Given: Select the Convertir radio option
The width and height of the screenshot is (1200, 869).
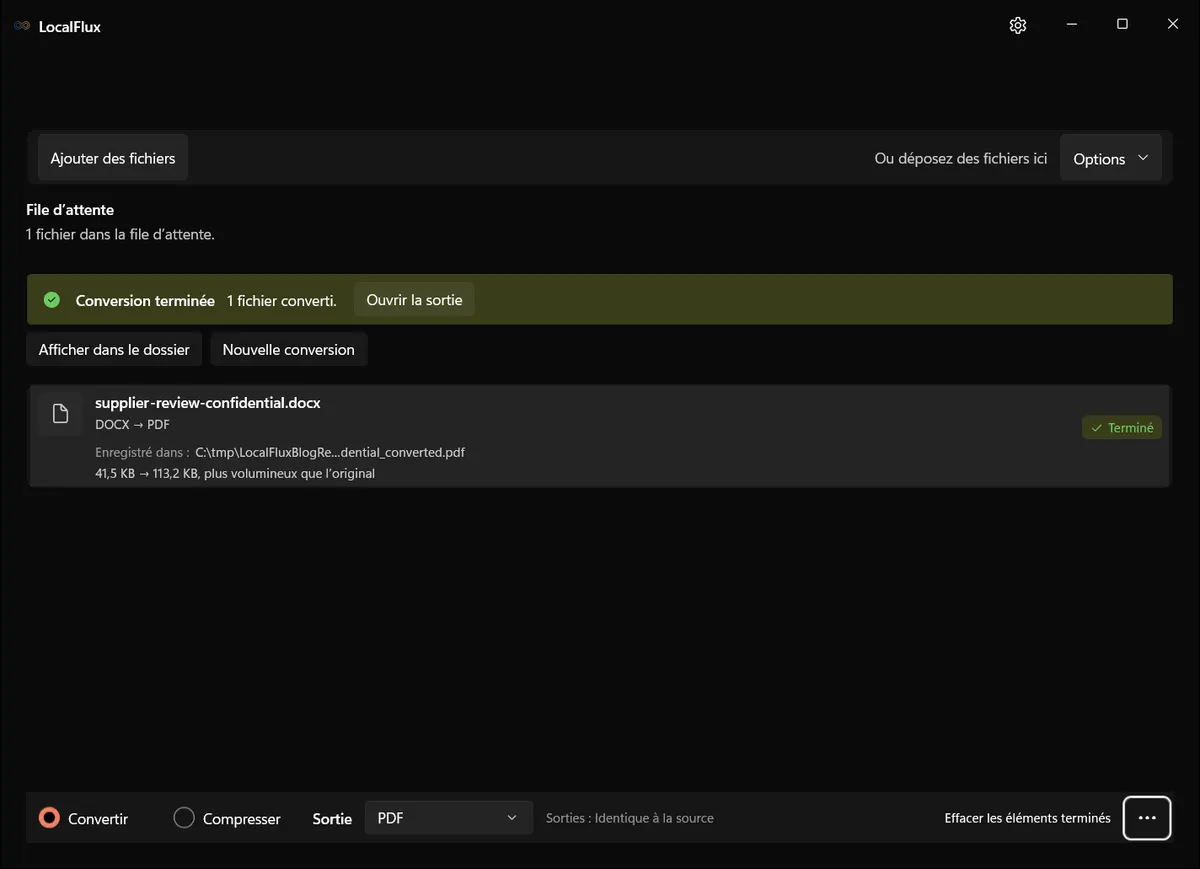Looking at the screenshot, I should [83, 818].
